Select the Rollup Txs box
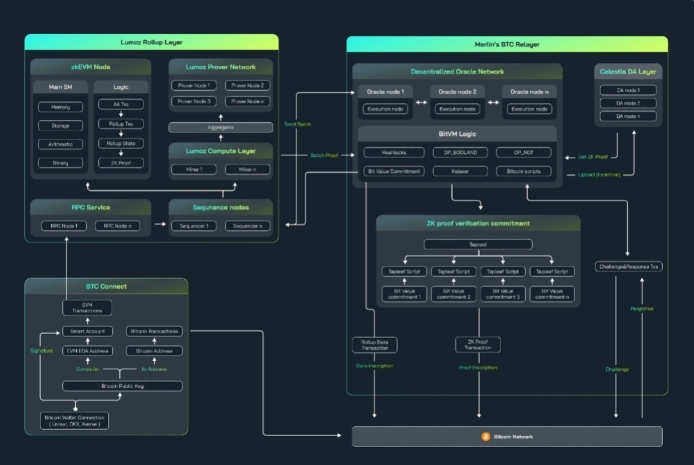694x465 pixels. pyautogui.click(x=121, y=124)
